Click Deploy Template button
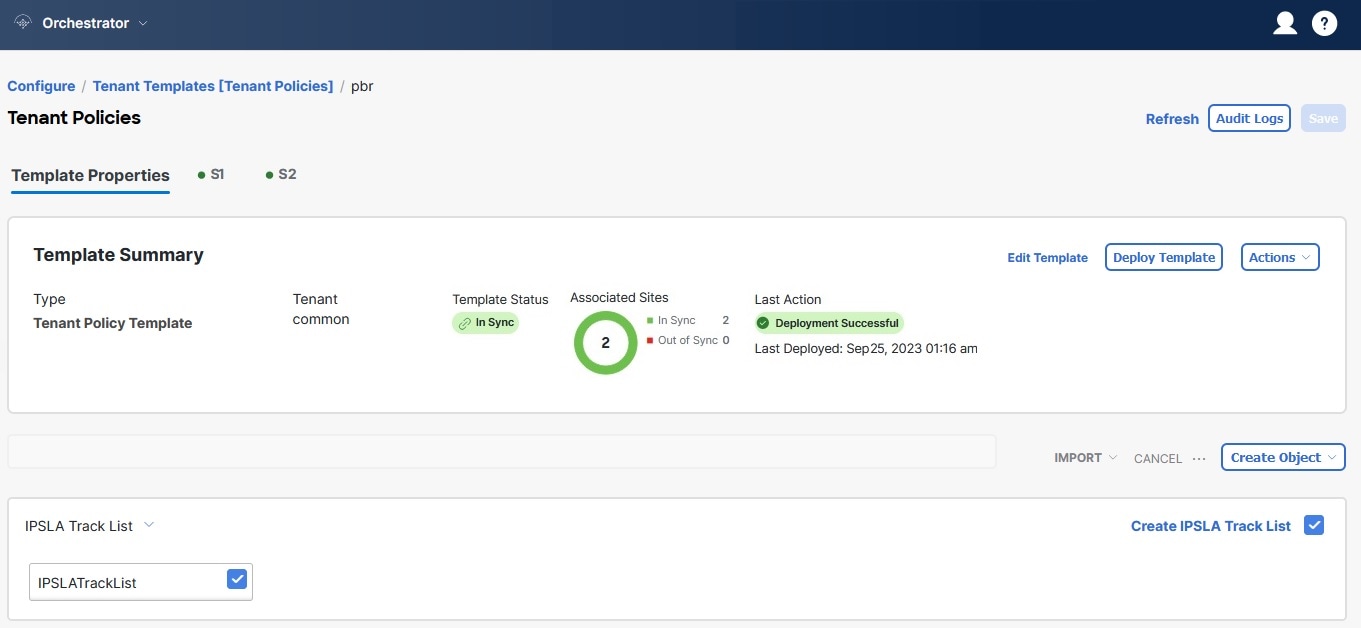This screenshot has width=1361, height=628. (x=1164, y=257)
